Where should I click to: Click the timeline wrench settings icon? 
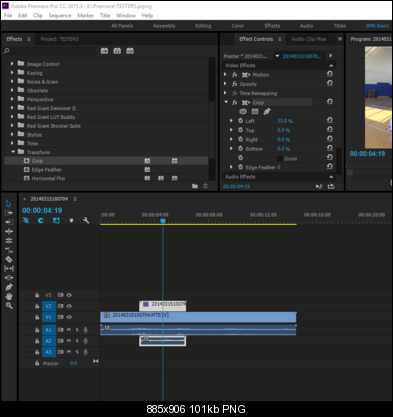[x=86, y=220]
